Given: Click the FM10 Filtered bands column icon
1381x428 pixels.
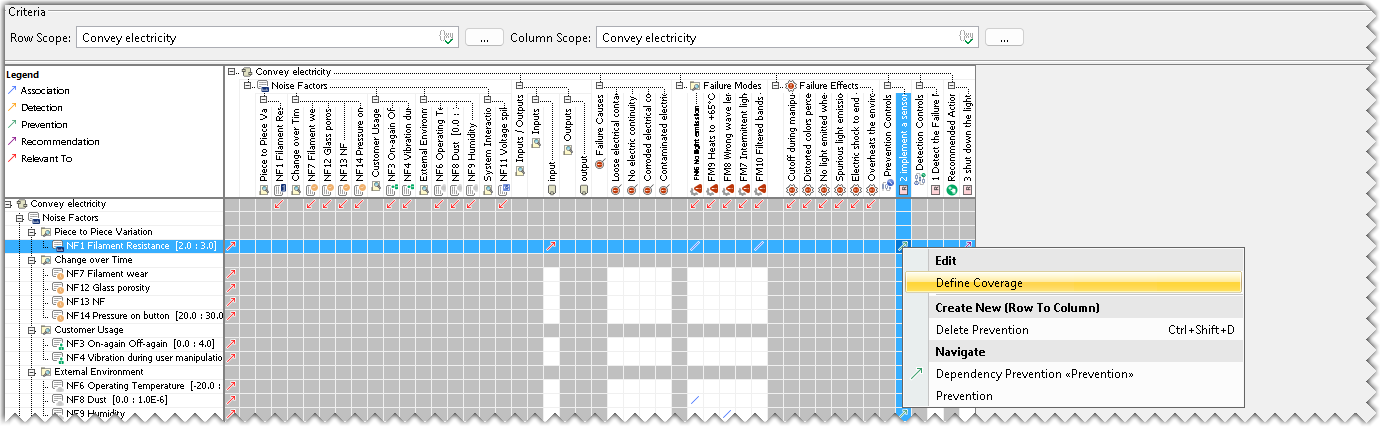Looking at the screenshot, I should pos(761,189).
